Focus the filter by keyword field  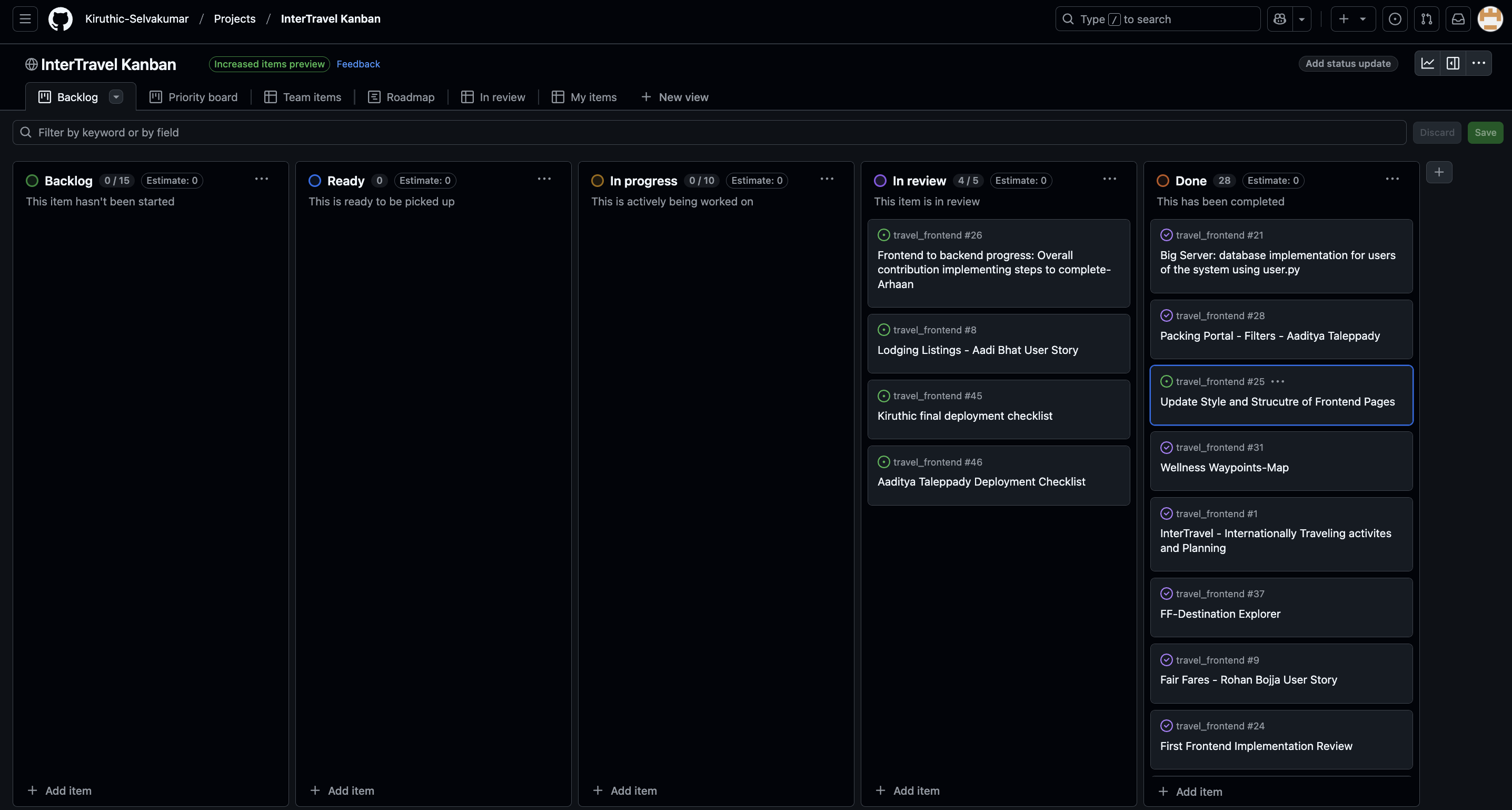click(709, 132)
